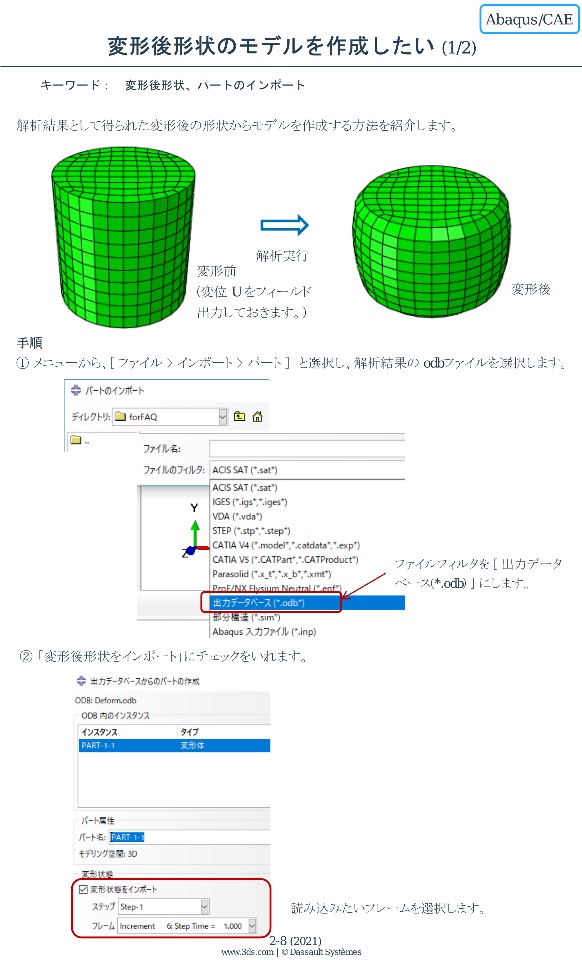Click the ODB: Deform.odb label
The height and width of the screenshot is (960, 582).
click(x=106, y=700)
